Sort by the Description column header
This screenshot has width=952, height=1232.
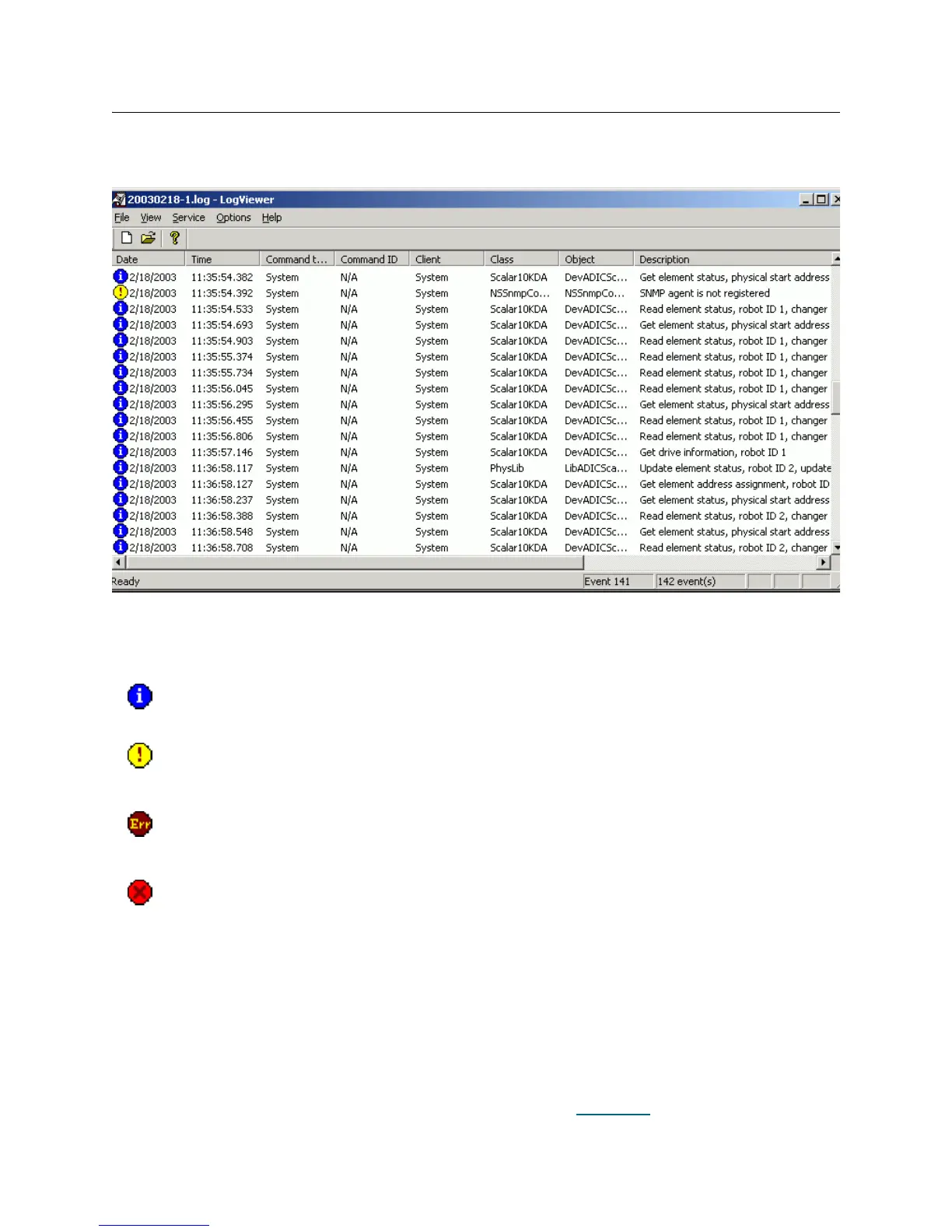click(733, 259)
